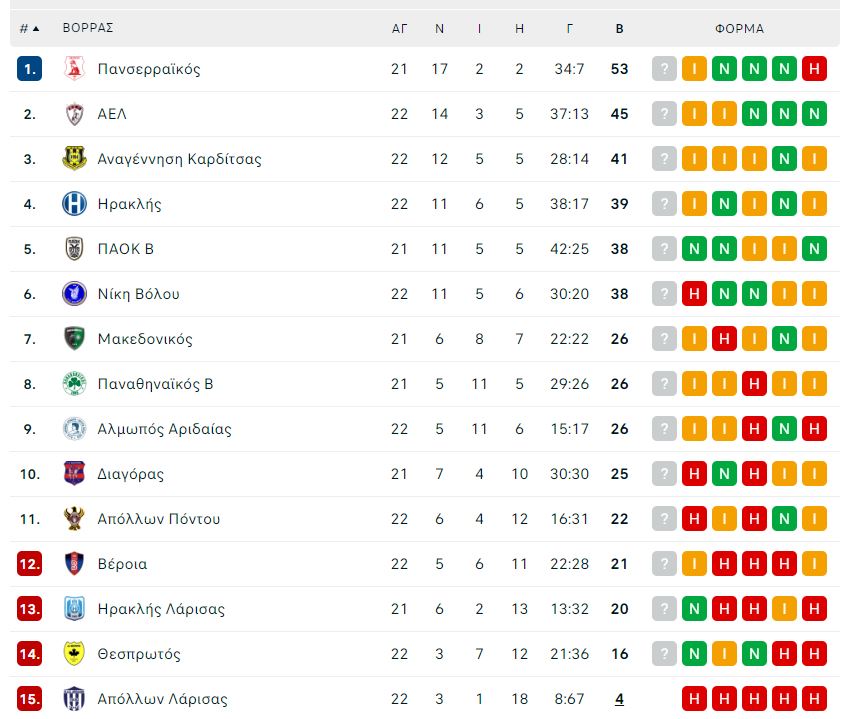Sort table by the # rank column
This screenshot has width=848, height=719.
[x=29, y=28]
